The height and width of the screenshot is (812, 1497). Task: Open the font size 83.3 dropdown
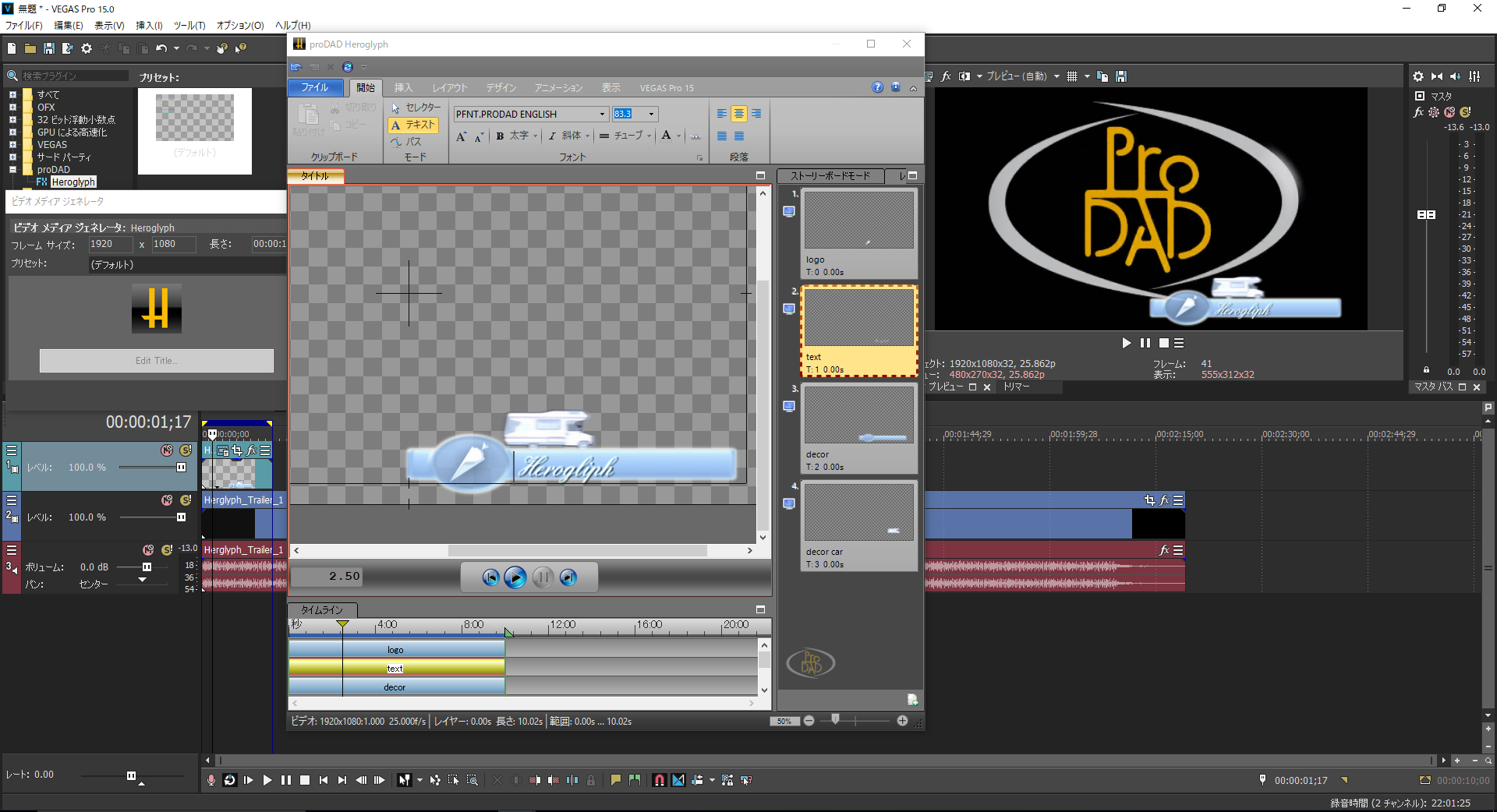coord(652,114)
